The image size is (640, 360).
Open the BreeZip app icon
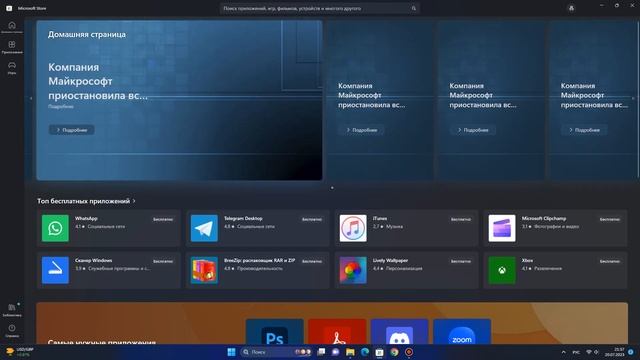(x=204, y=270)
